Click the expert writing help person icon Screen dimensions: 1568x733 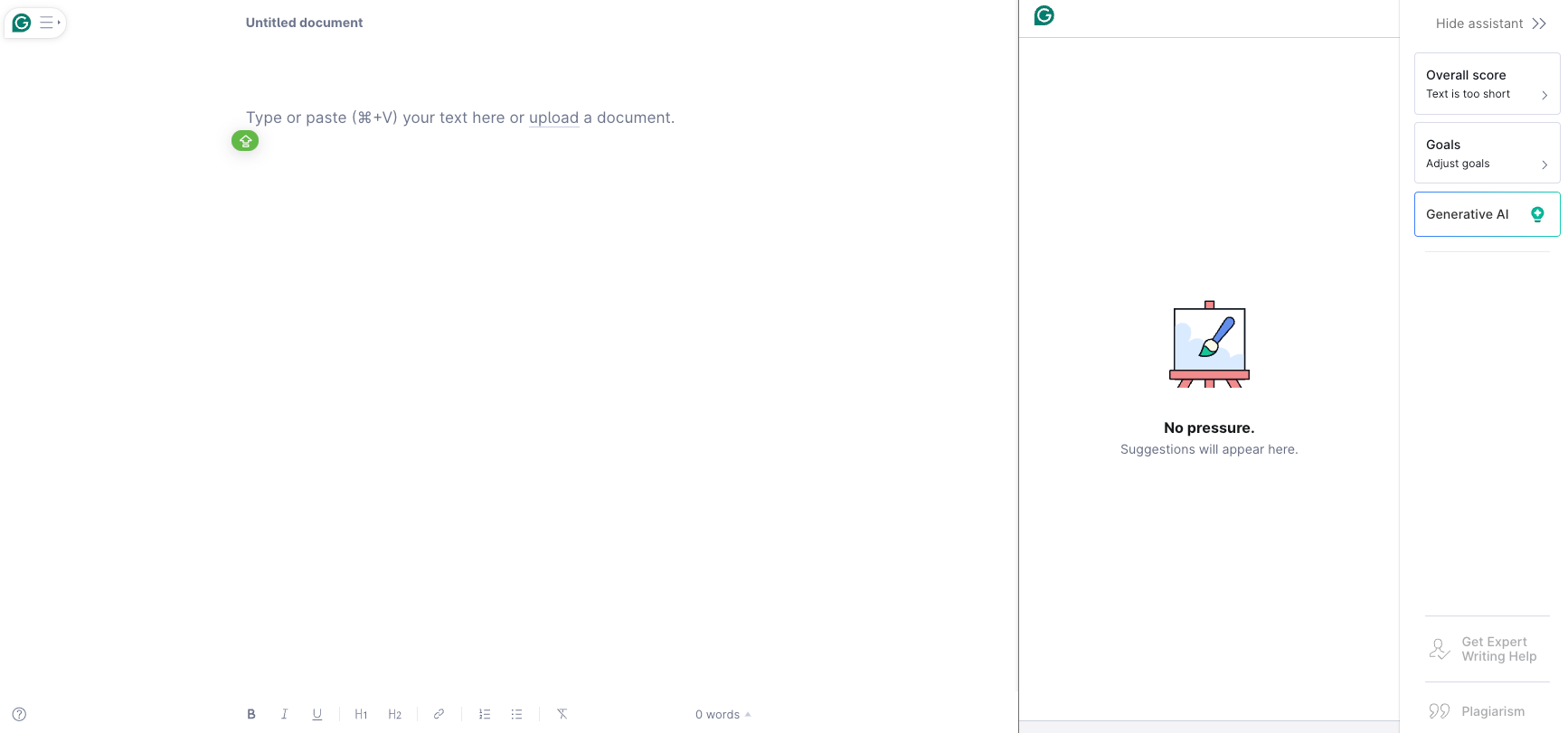tap(1440, 649)
